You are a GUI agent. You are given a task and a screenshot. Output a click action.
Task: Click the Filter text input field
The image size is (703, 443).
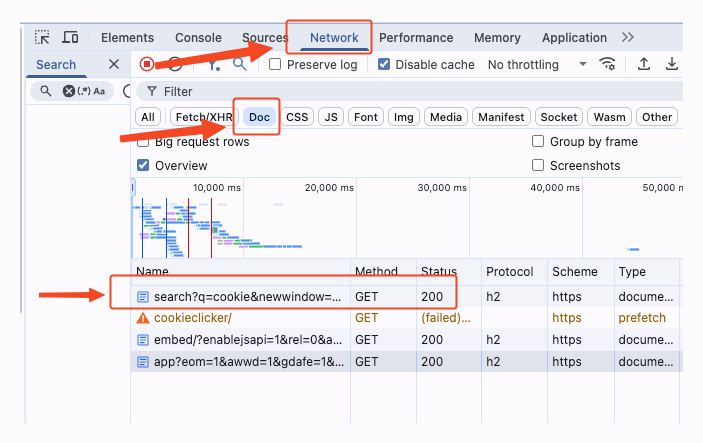[x=400, y=91]
